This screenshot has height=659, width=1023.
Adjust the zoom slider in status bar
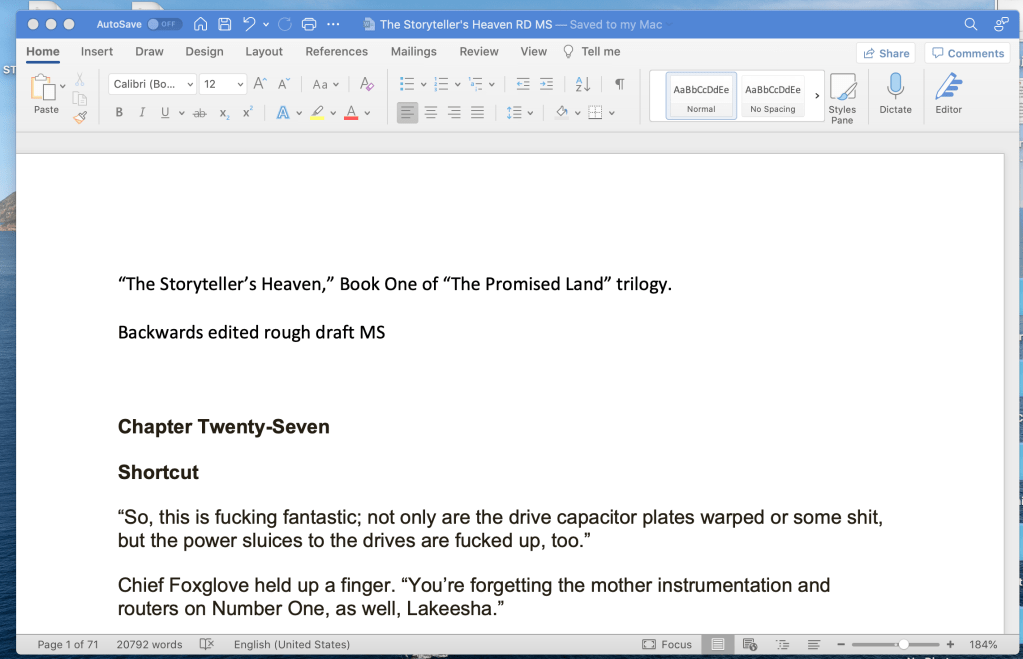[903, 645]
